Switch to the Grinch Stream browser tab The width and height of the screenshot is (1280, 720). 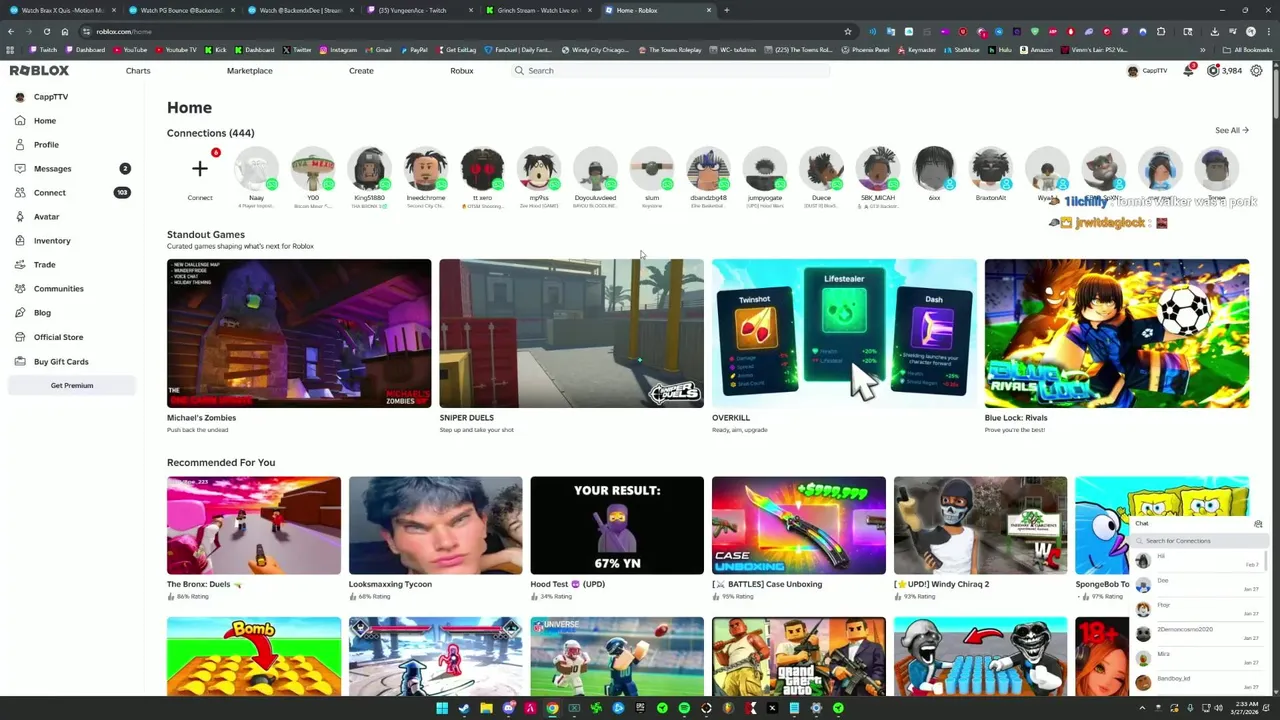coord(538,10)
